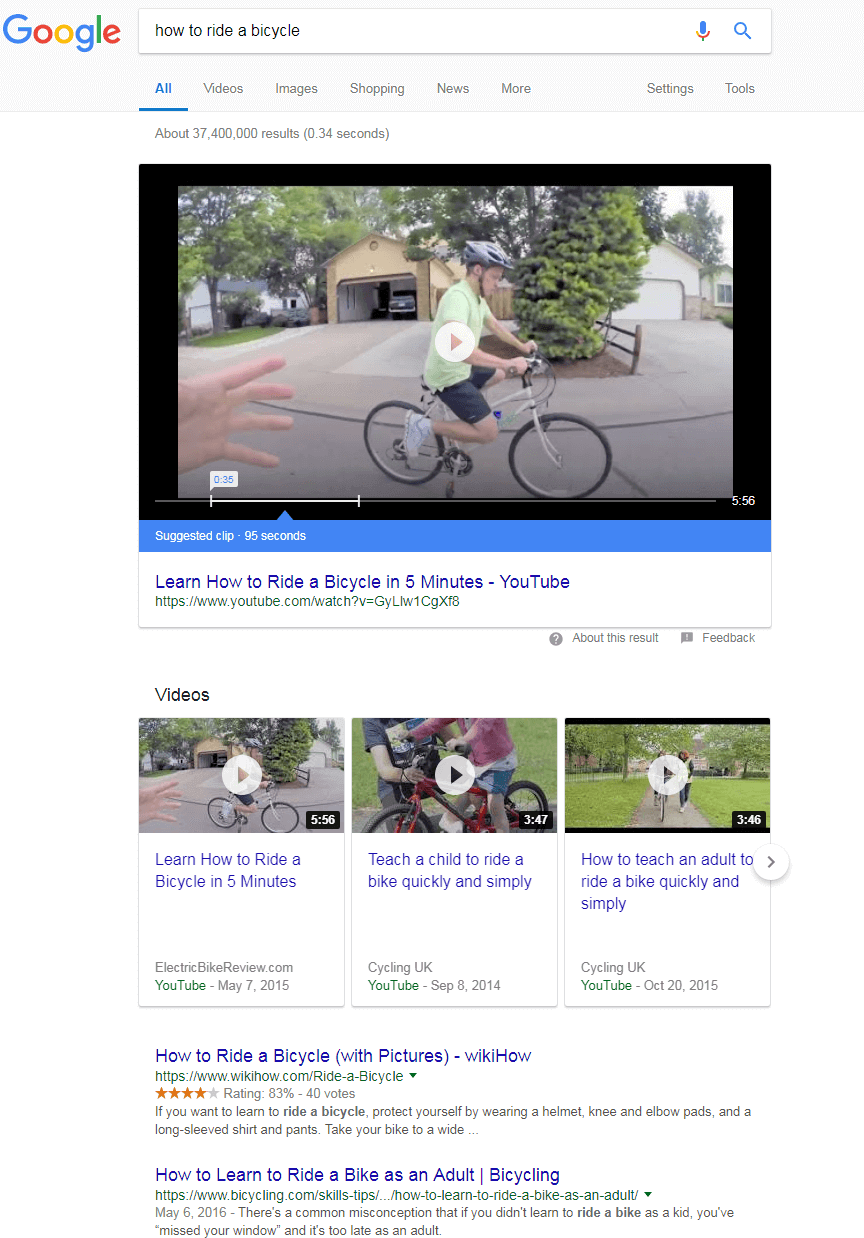This screenshot has width=864, height=1238.
Task: Click the voice search microphone icon
Action: point(703,31)
